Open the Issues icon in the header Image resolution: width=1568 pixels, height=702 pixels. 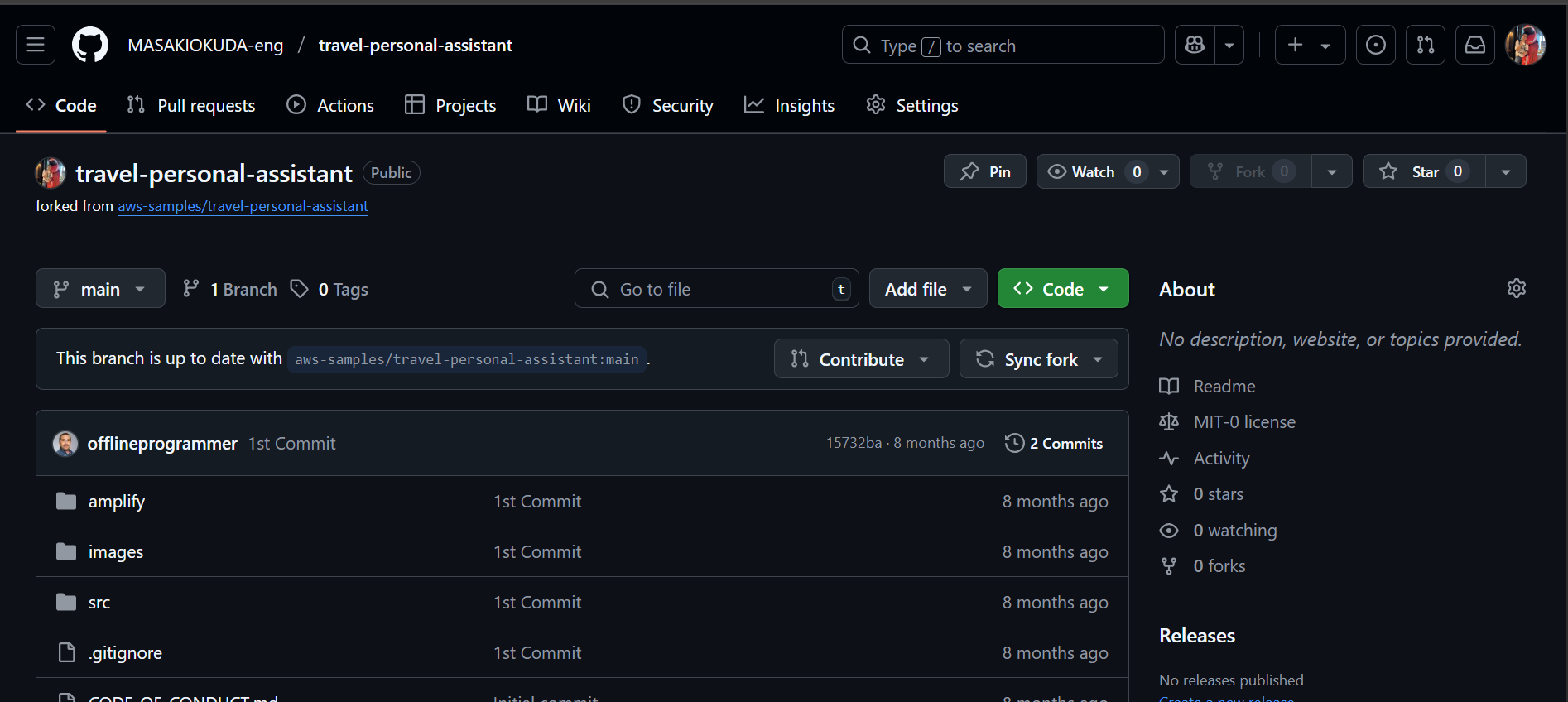[x=1376, y=45]
